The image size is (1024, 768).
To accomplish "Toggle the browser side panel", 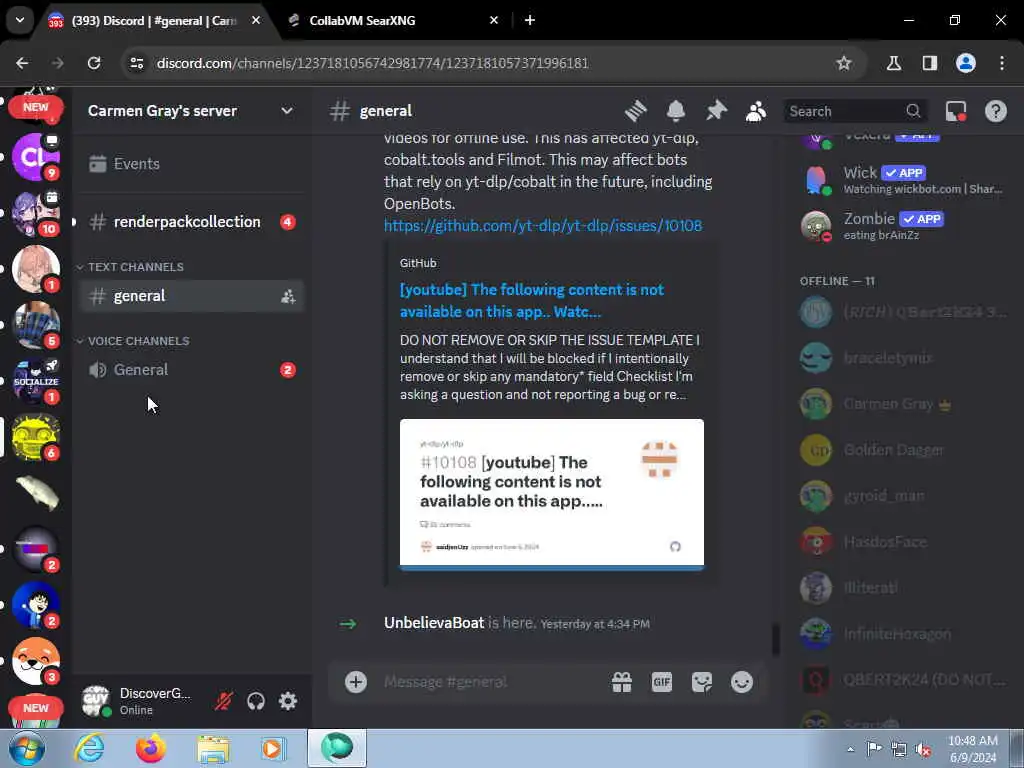I will 929,63.
